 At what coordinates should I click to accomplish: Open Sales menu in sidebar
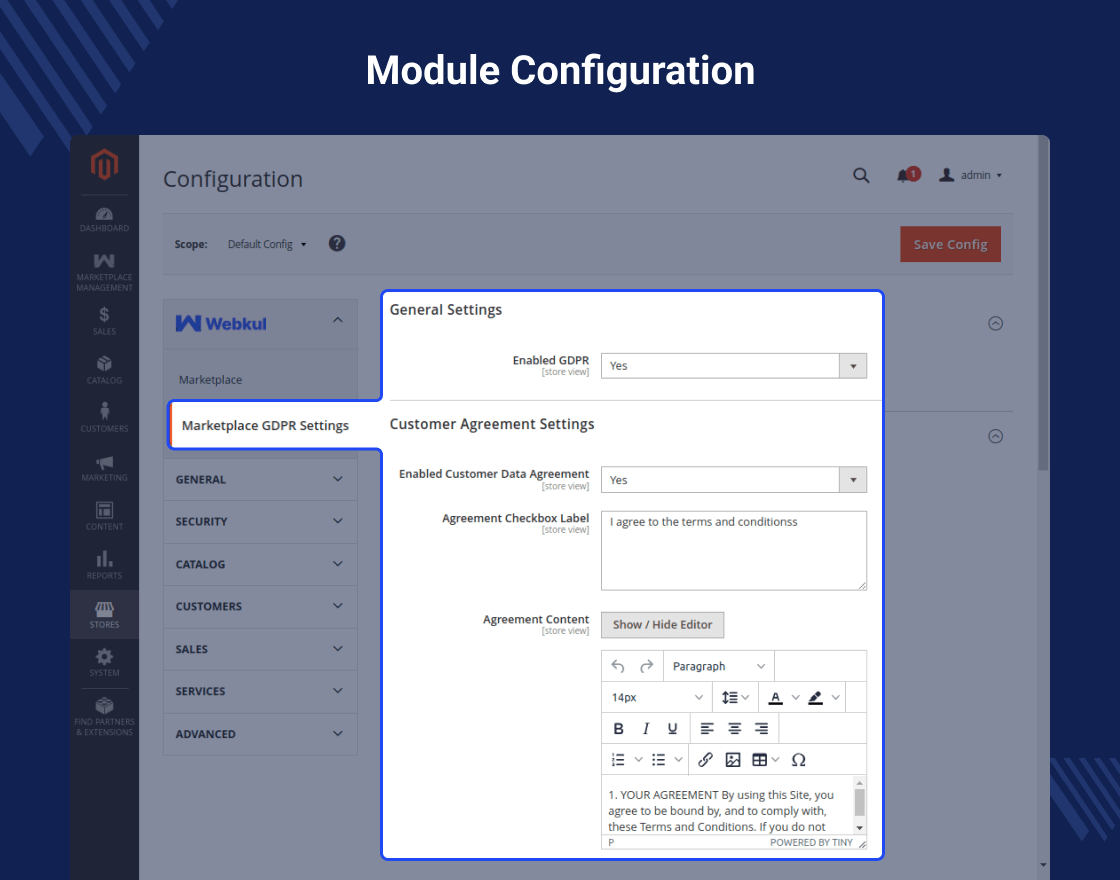pos(104,321)
